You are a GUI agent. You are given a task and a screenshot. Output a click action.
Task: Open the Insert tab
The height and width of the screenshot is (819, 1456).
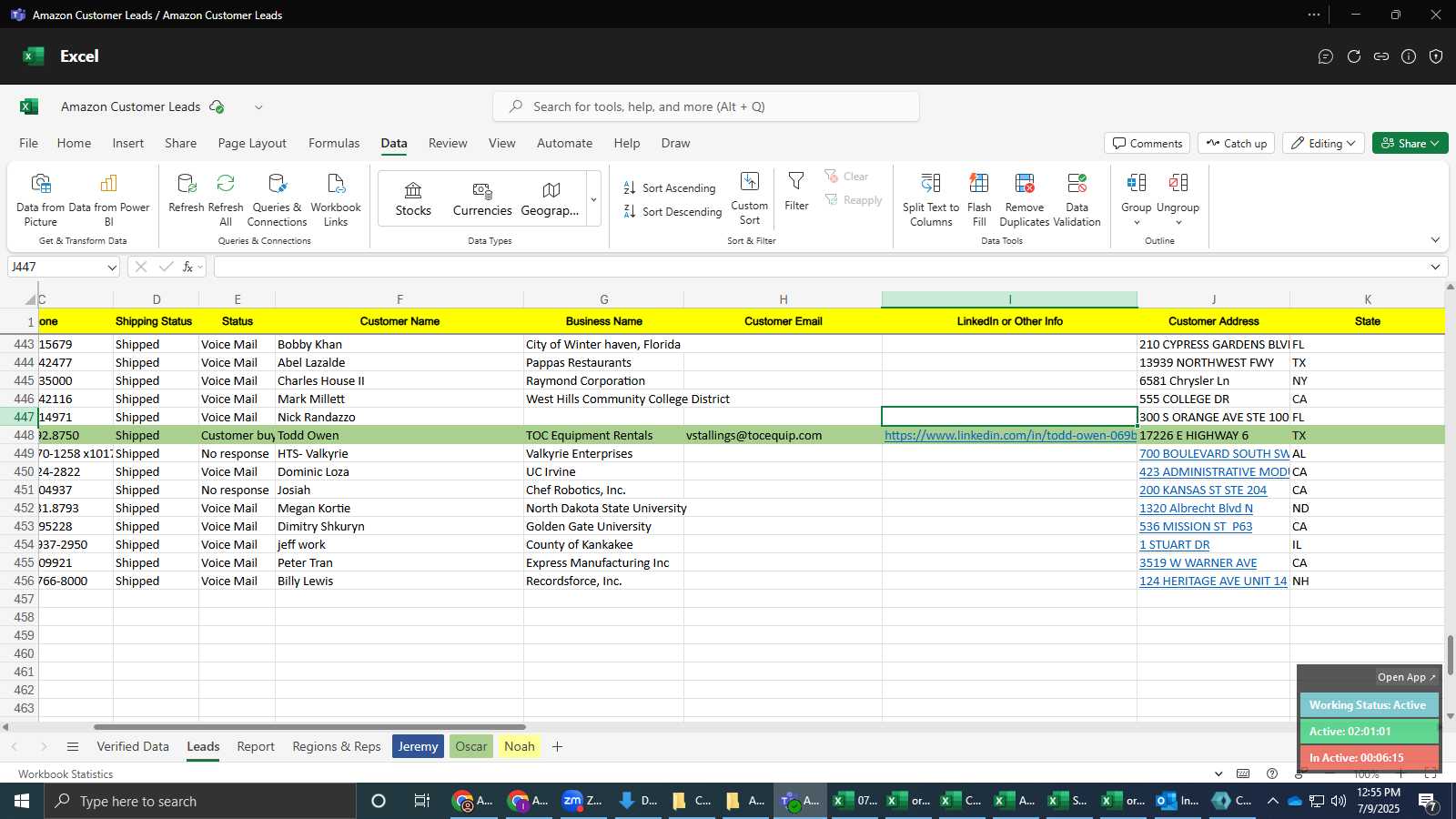pos(128,144)
